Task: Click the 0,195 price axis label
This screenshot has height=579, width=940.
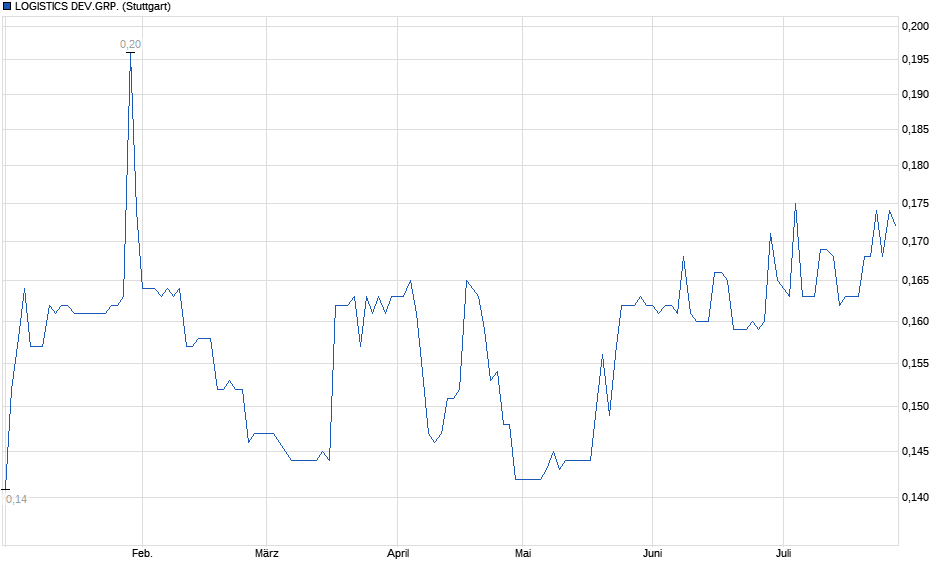Action: 915,59
